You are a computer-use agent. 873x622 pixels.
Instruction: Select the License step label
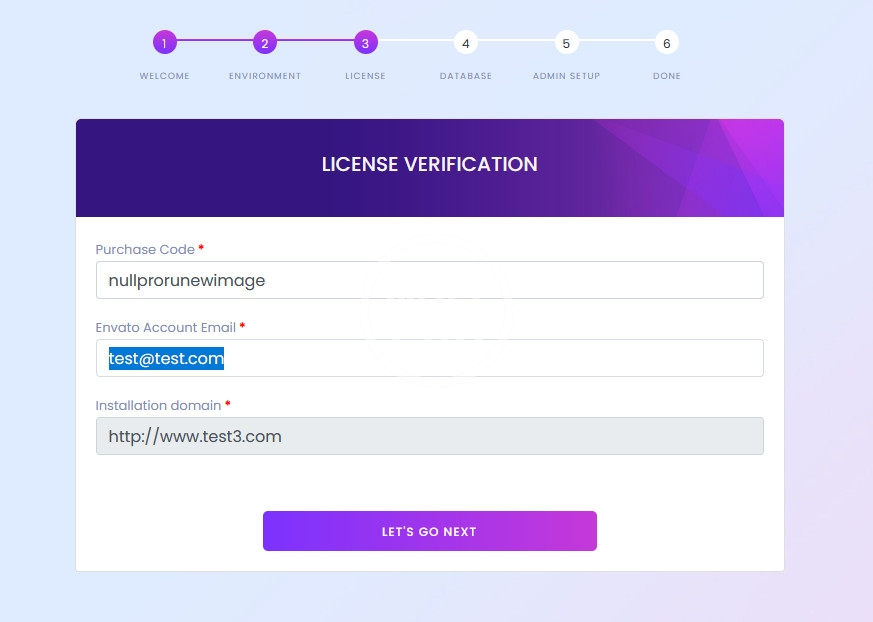click(x=365, y=76)
